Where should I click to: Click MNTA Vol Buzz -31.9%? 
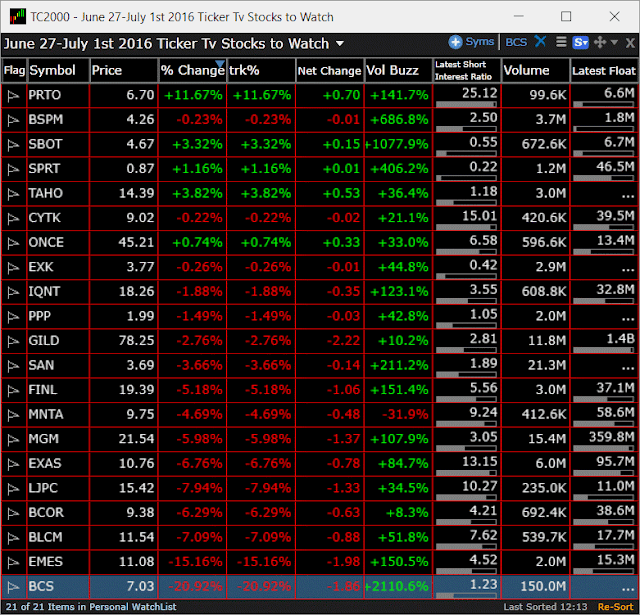(x=405, y=415)
